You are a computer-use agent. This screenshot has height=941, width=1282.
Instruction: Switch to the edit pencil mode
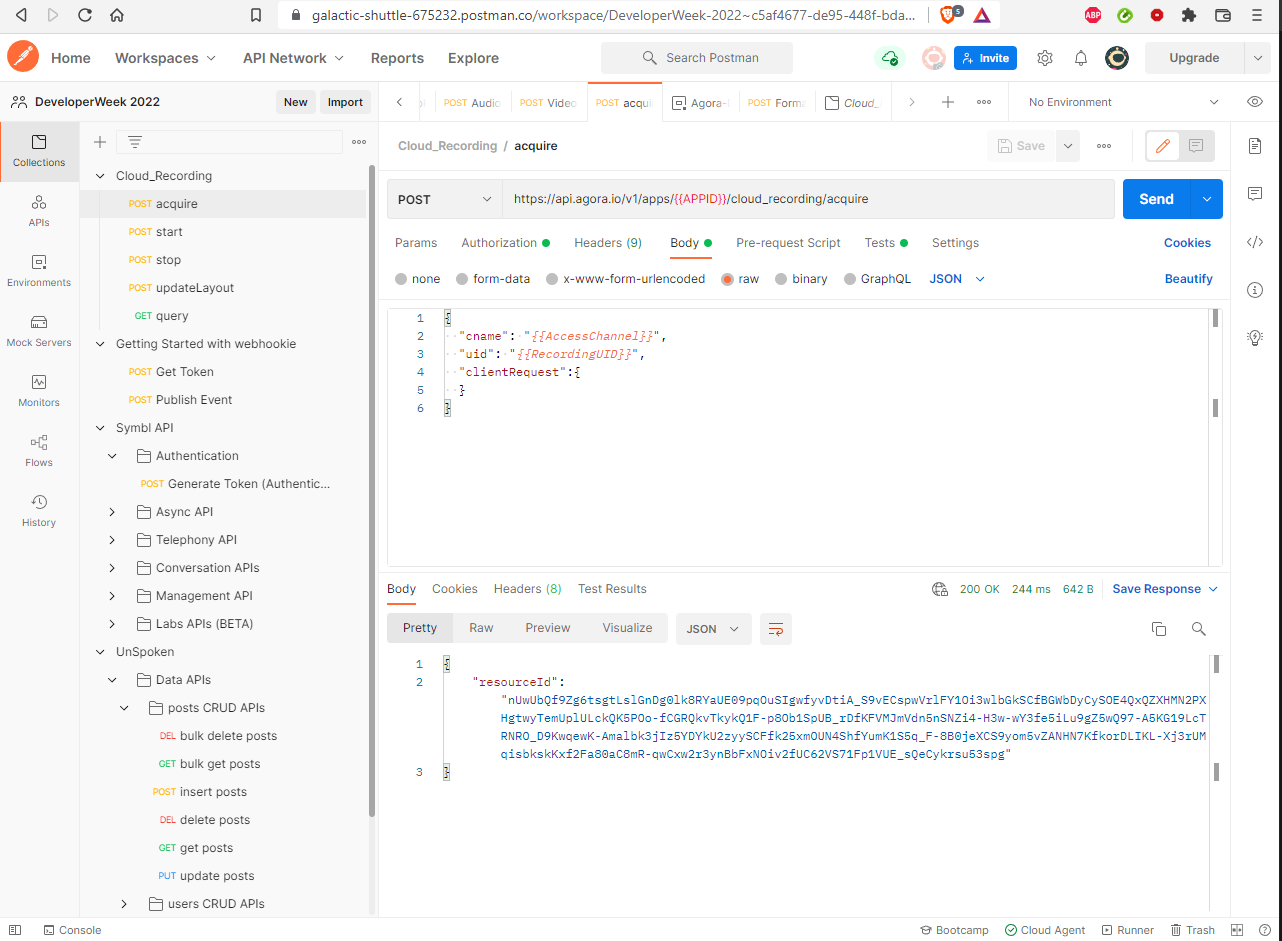(1162, 146)
